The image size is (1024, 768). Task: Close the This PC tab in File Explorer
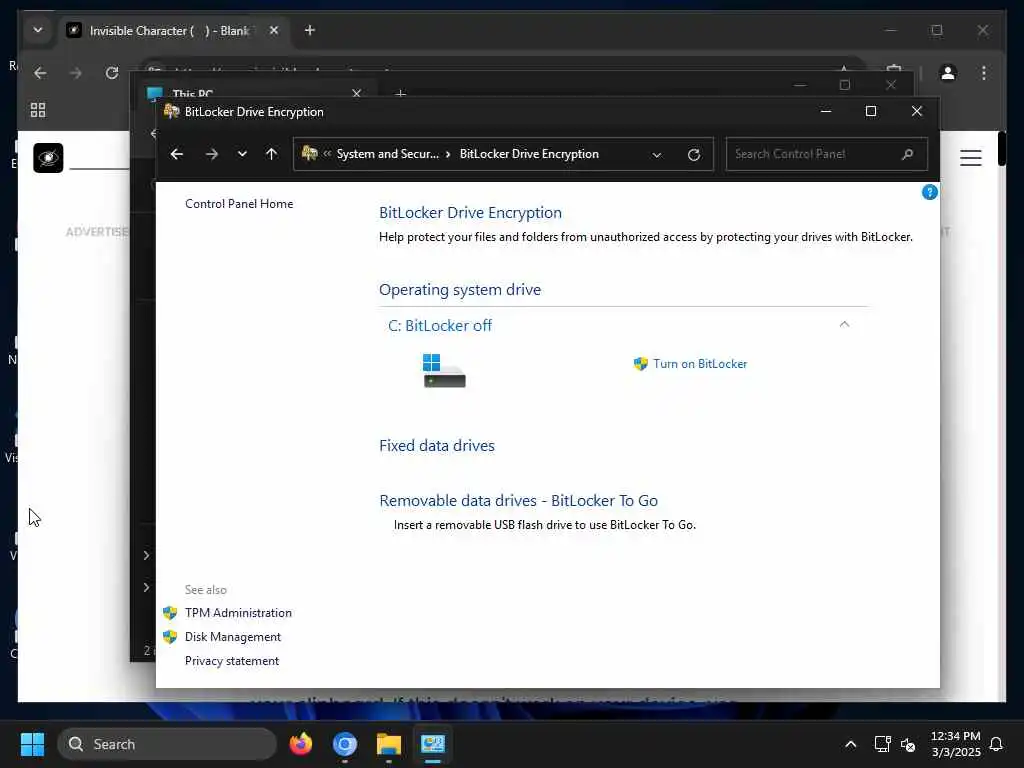(x=357, y=93)
